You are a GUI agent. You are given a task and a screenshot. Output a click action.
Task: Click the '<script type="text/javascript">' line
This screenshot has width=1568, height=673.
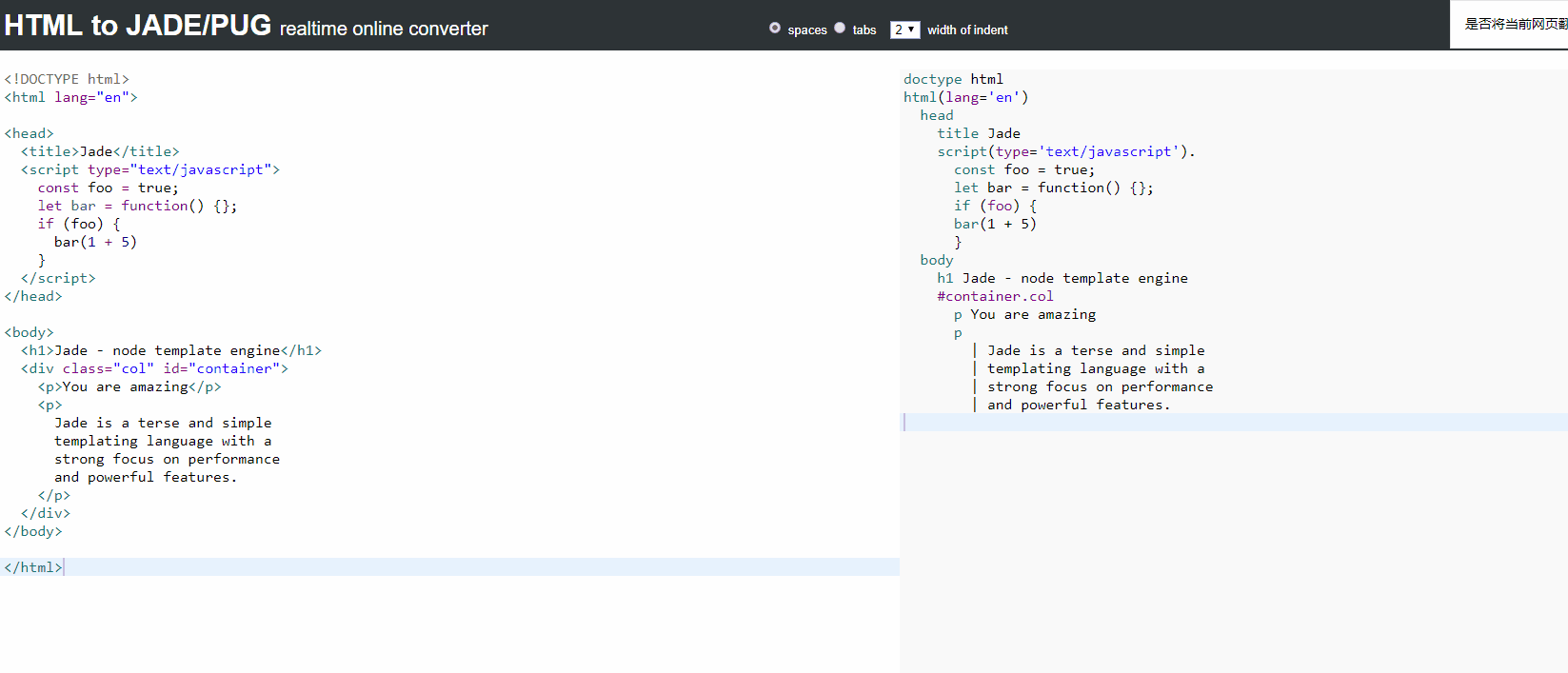click(x=150, y=169)
